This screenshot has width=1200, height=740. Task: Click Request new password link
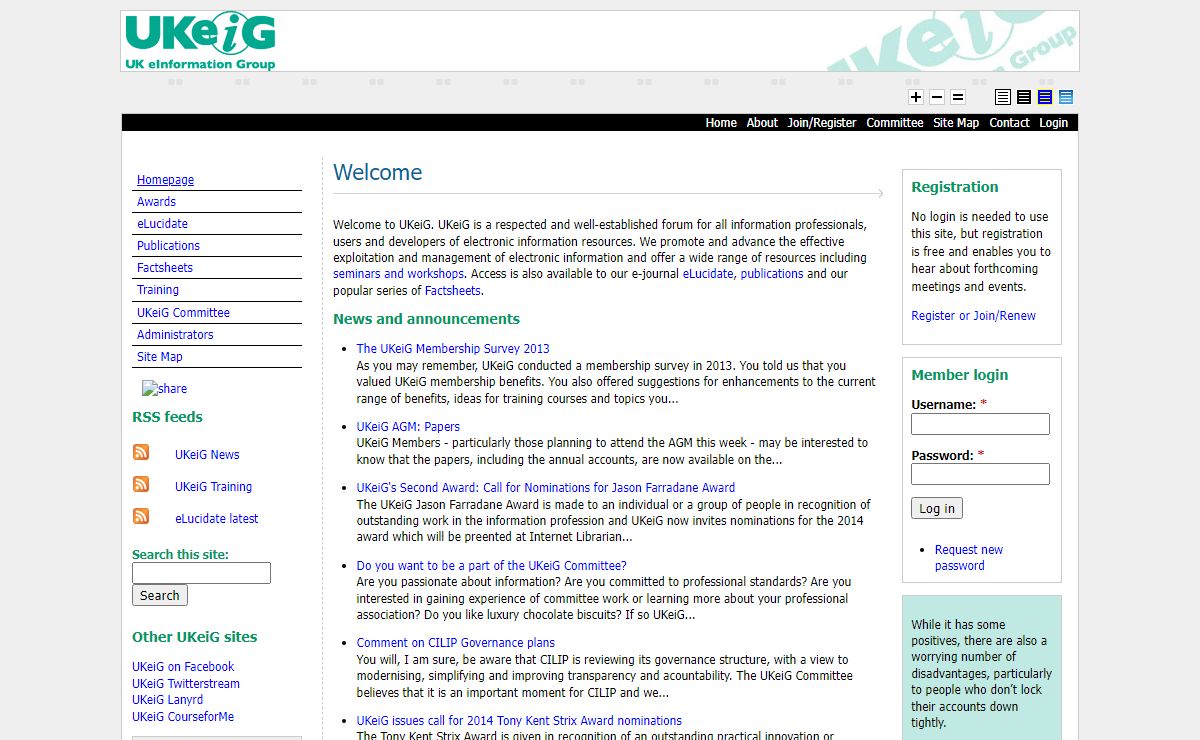pyautogui.click(x=968, y=558)
